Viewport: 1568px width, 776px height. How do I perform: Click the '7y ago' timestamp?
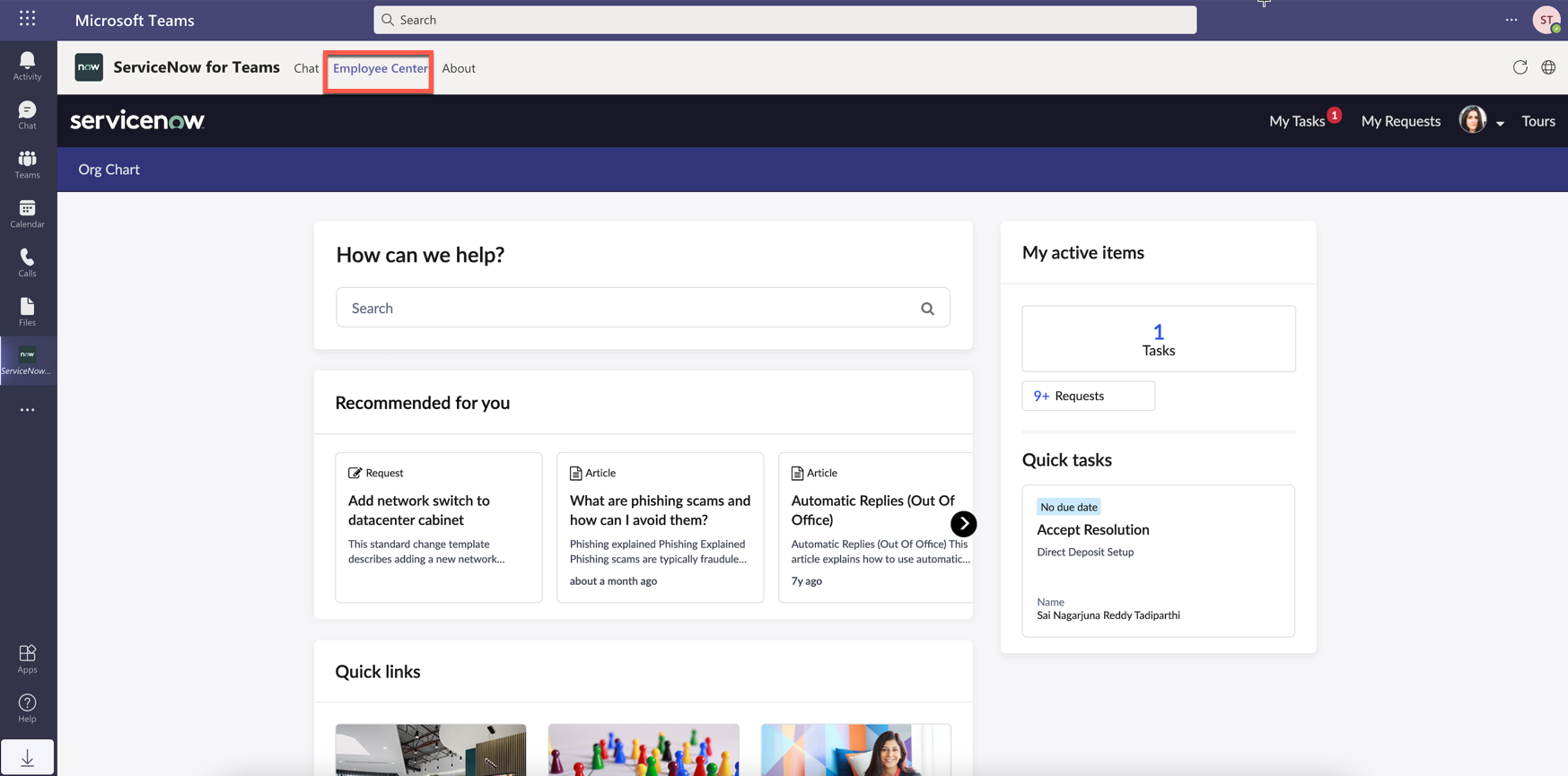806,581
